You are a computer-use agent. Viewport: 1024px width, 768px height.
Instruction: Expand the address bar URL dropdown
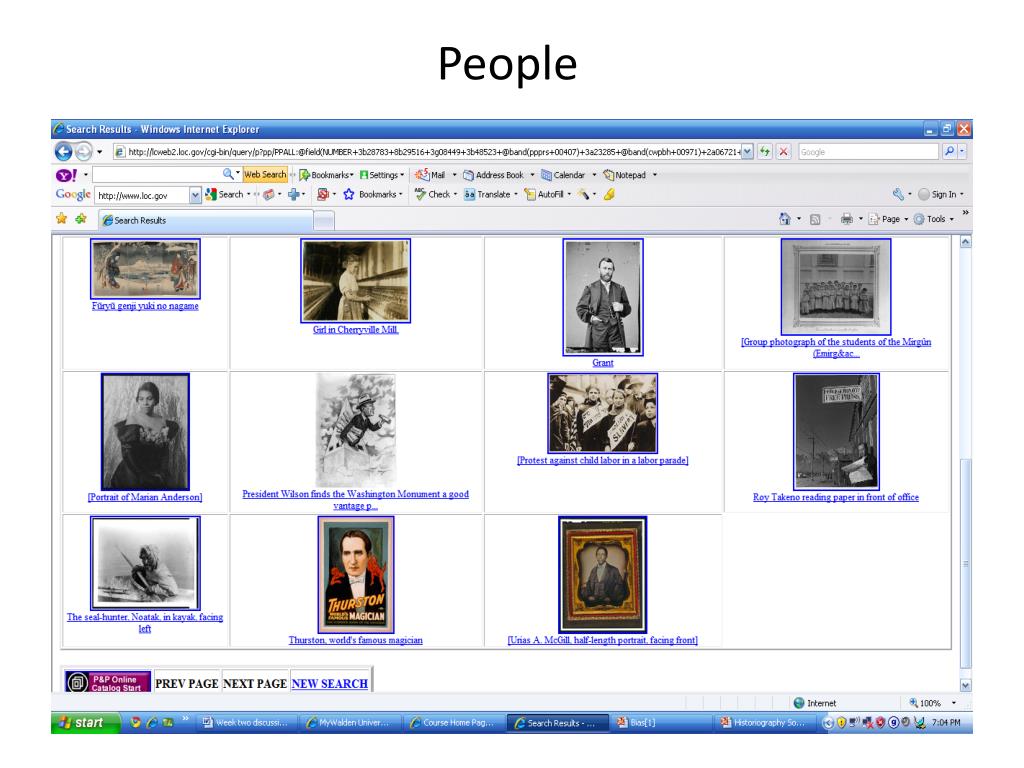pyautogui.click(x=747, y=152)
